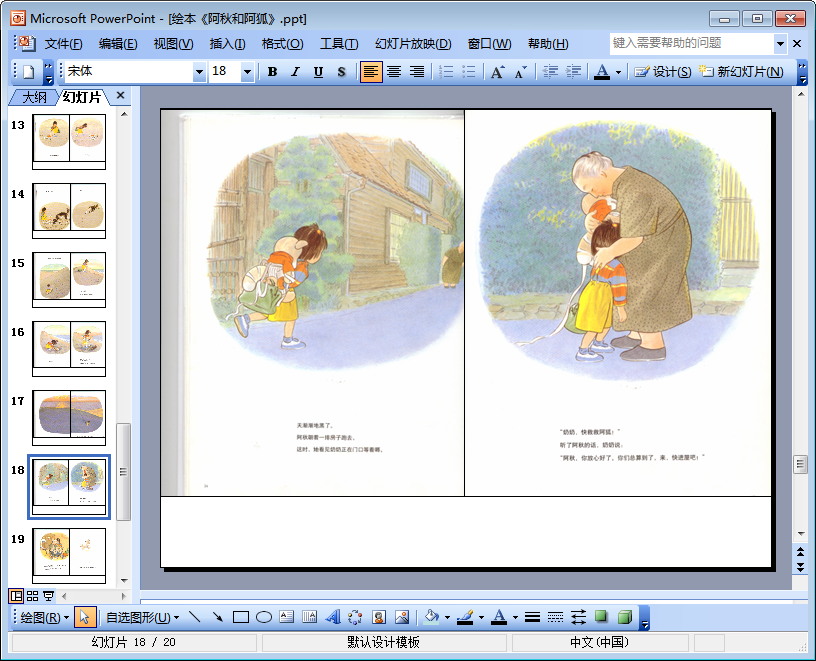Insert a horizontal Text Box
This screenshot has height=661, width=816.
286,618
